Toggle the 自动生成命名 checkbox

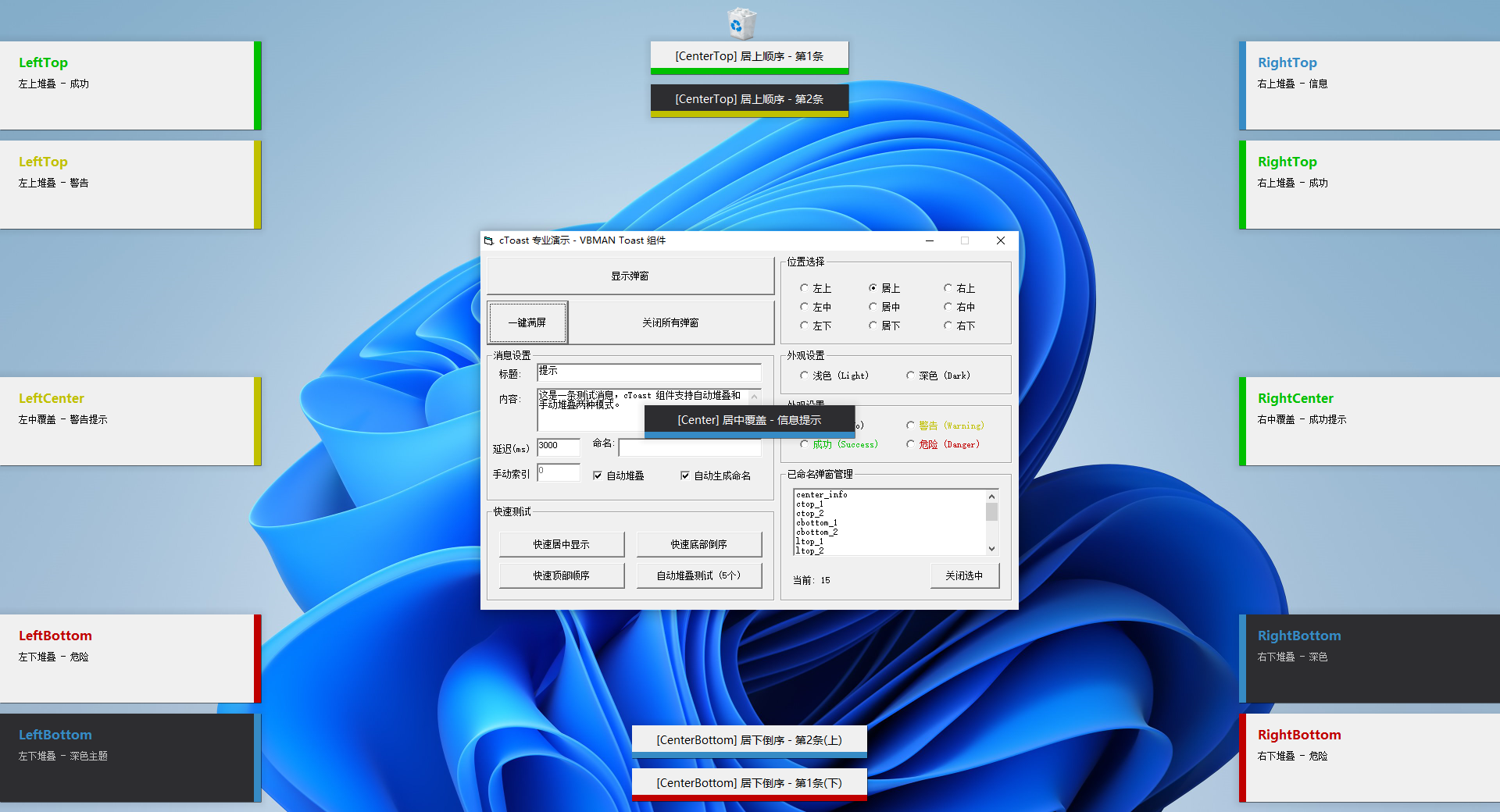click(x=685, y=475)
